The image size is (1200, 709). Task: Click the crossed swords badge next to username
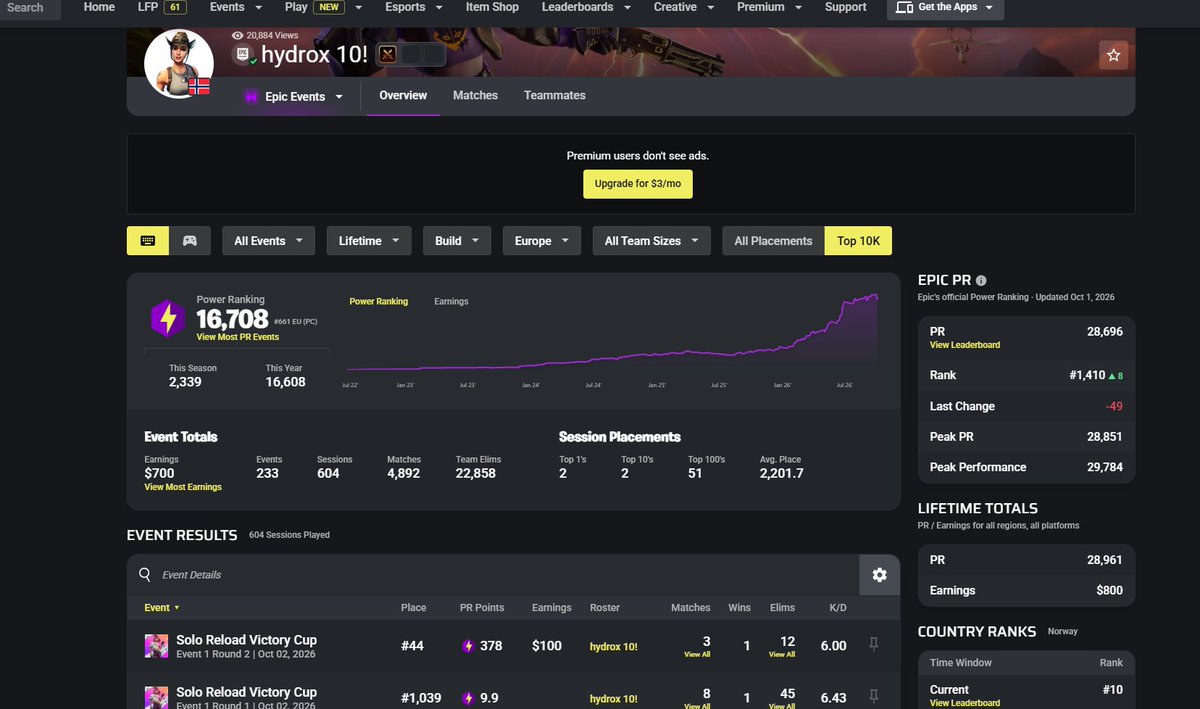(x=387, y=55)
